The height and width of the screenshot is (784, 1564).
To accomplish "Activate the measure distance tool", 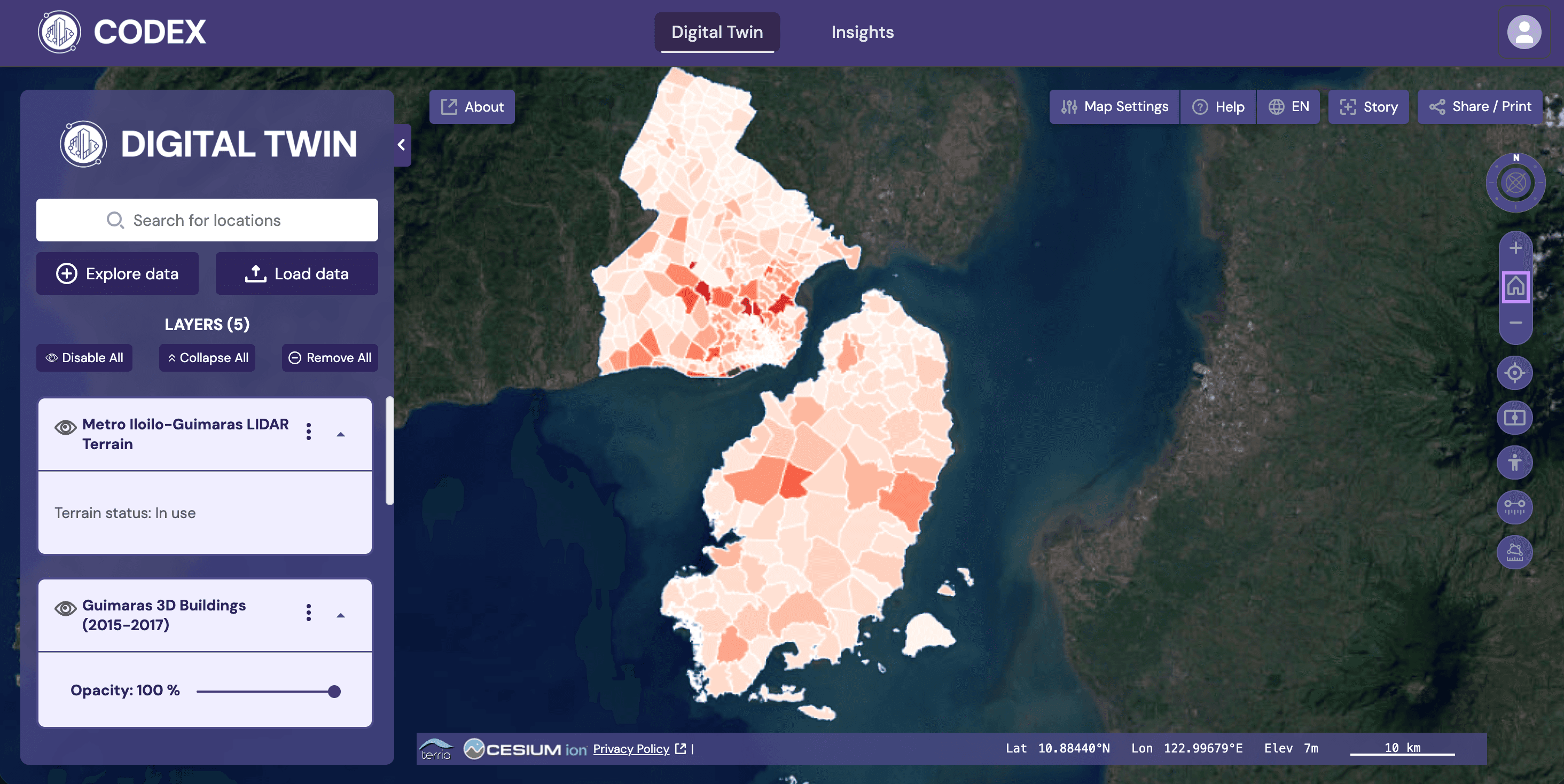I will (1514, 507).
